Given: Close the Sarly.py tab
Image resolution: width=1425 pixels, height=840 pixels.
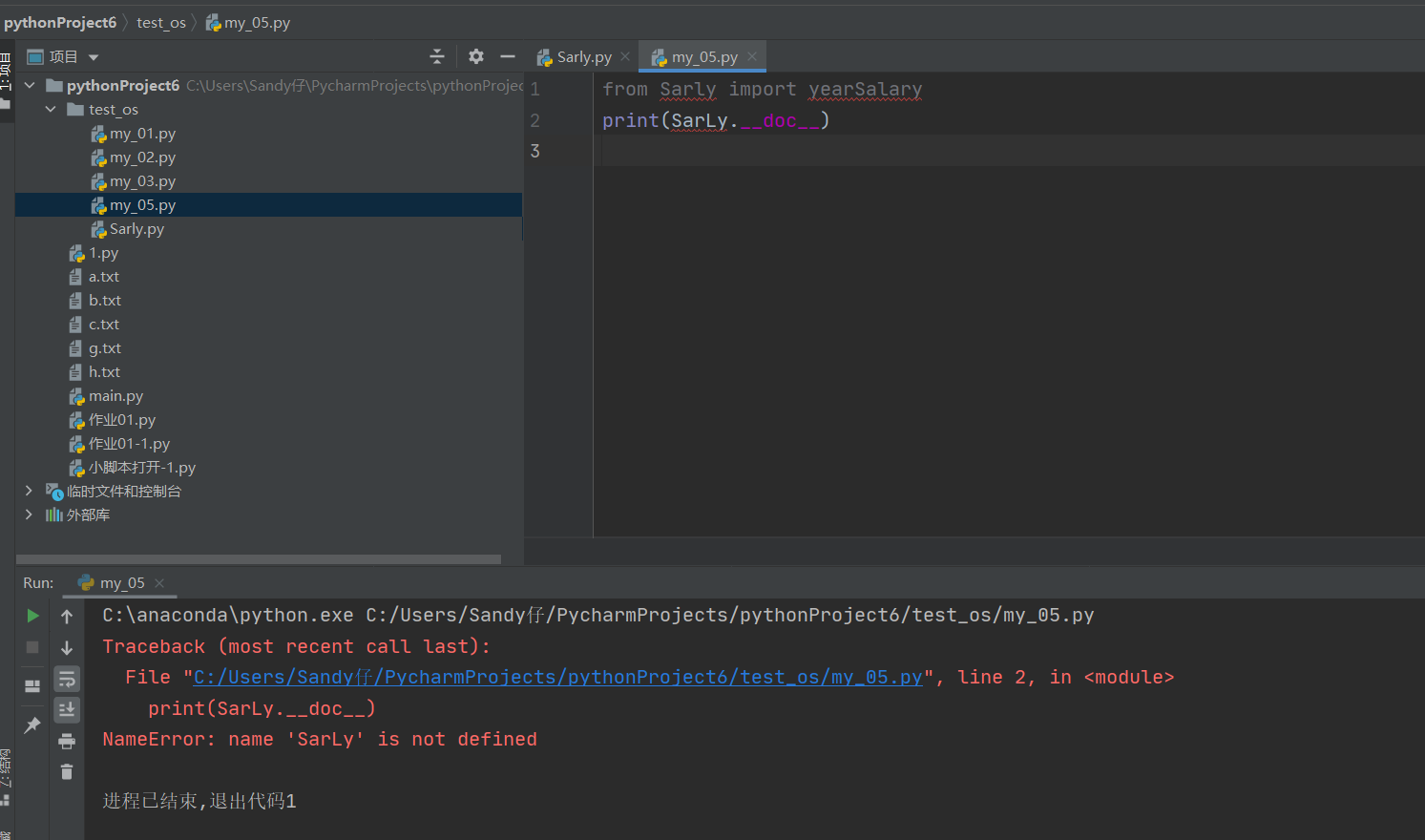Looking at the screenshot, I should pyautogui.click(x=625, y=56).
